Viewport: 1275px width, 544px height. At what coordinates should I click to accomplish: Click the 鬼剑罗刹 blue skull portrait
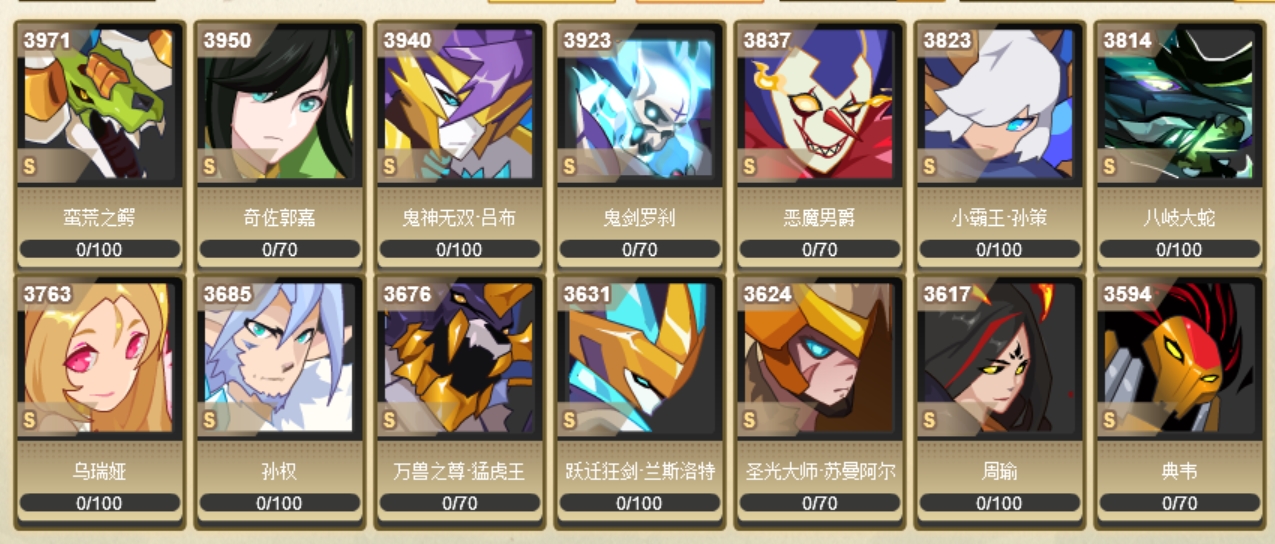(x=639, y=103)
